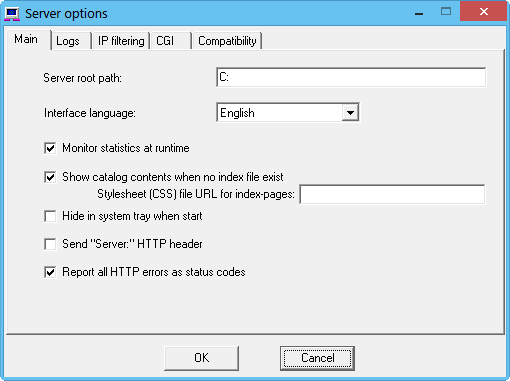
Task: Enable Send "Server:" HTTP header option
Action: click(x=50, y=244)
